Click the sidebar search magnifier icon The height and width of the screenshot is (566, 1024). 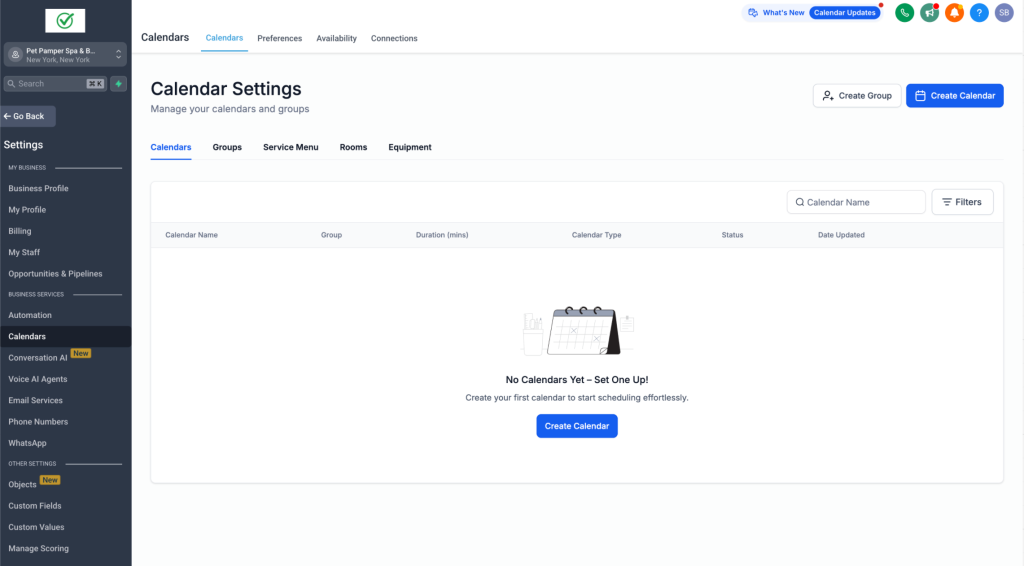pos(11,84)
